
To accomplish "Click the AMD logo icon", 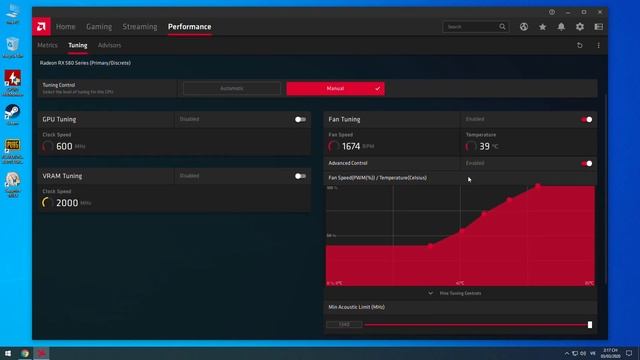I will (x=41, y=27).
